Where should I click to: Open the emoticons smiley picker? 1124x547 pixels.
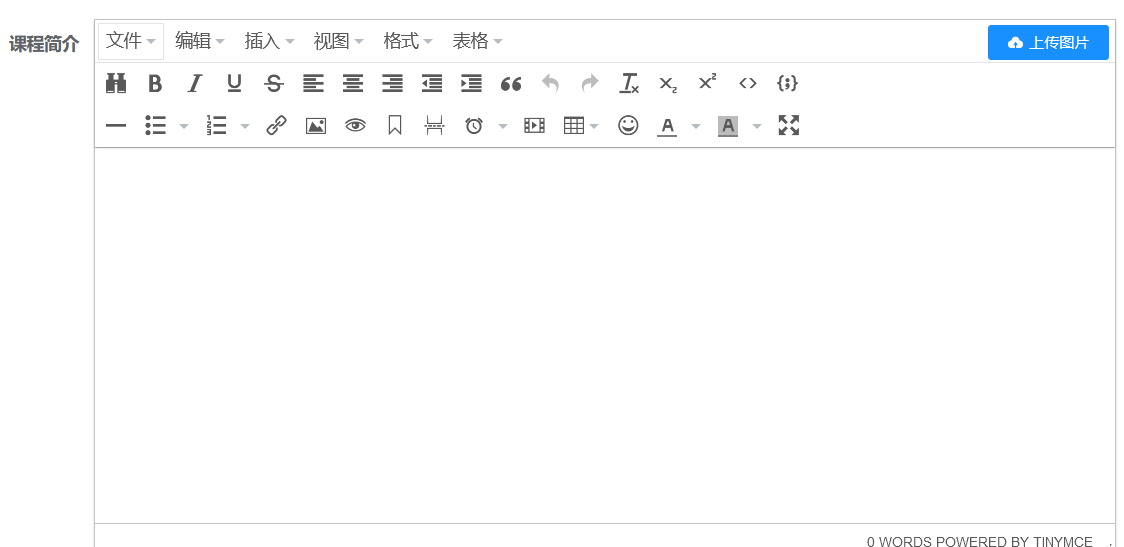[628, 126]
